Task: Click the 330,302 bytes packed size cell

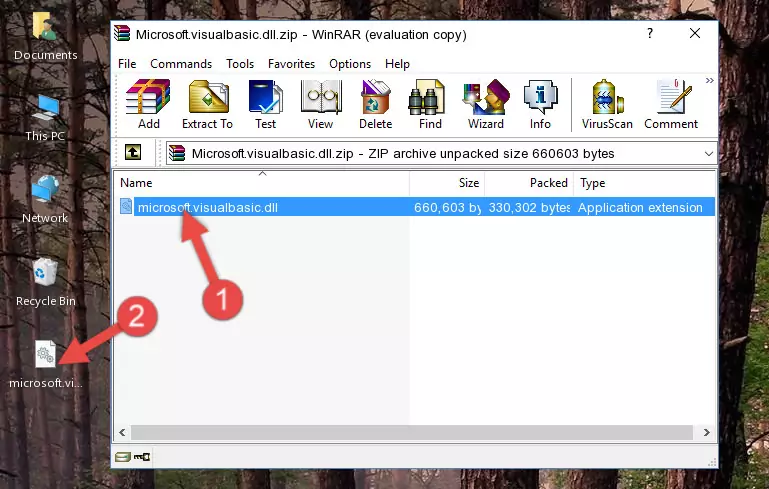Action: (x=529, y=207)
